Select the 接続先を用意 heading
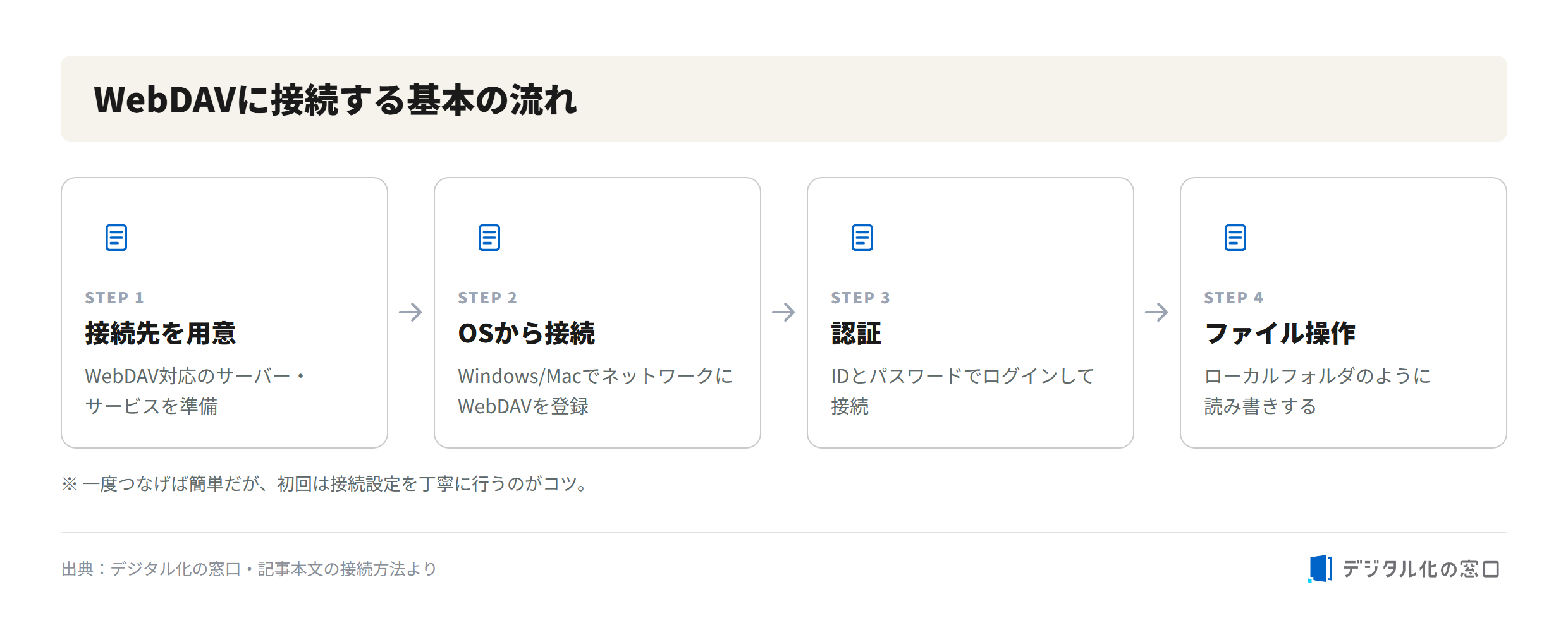 [x=161, y=334]
